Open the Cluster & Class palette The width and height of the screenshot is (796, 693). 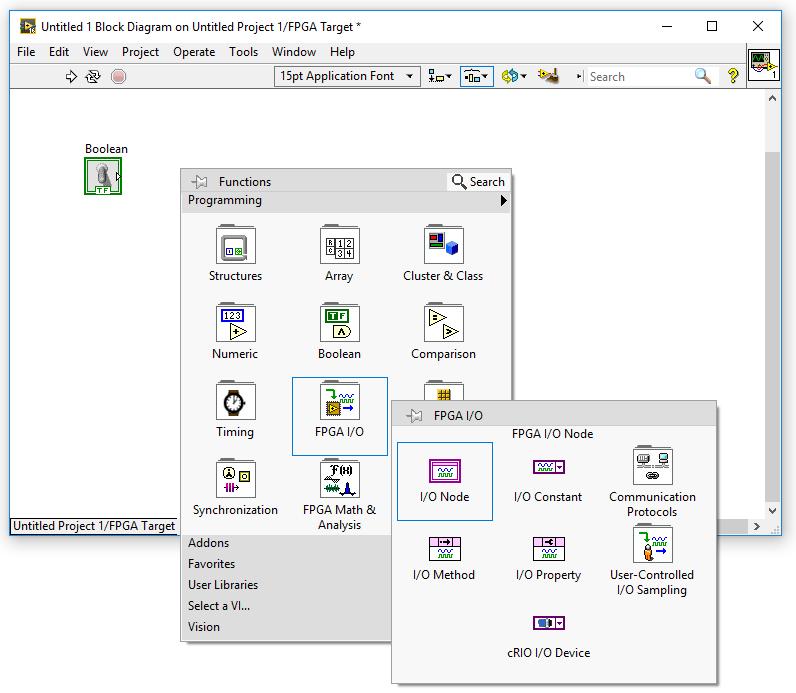[x=444, y=245]
